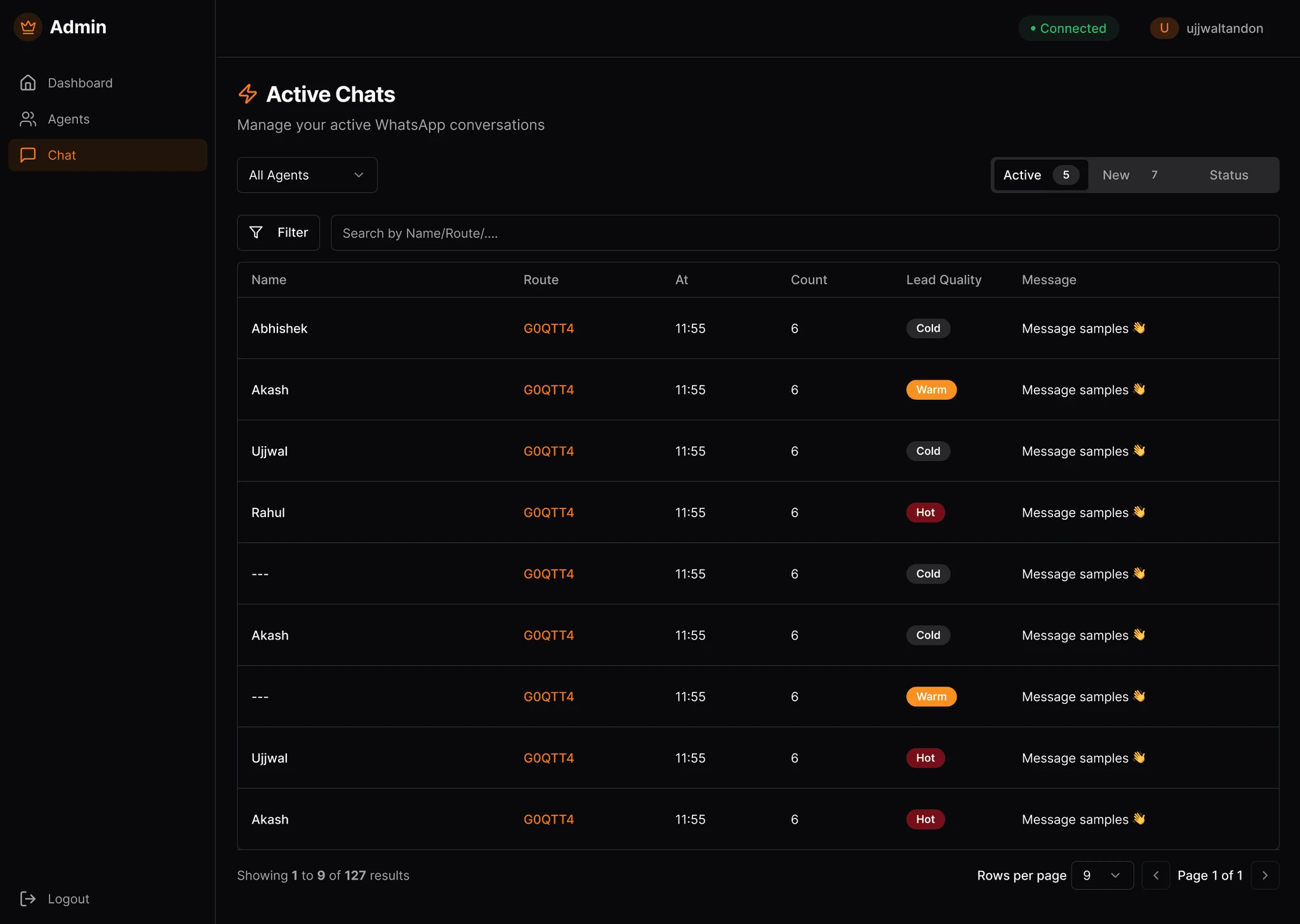Screen dimensions: 1300x924
Task: Click the ujjwaltandon username
Action: (1224, 29)
